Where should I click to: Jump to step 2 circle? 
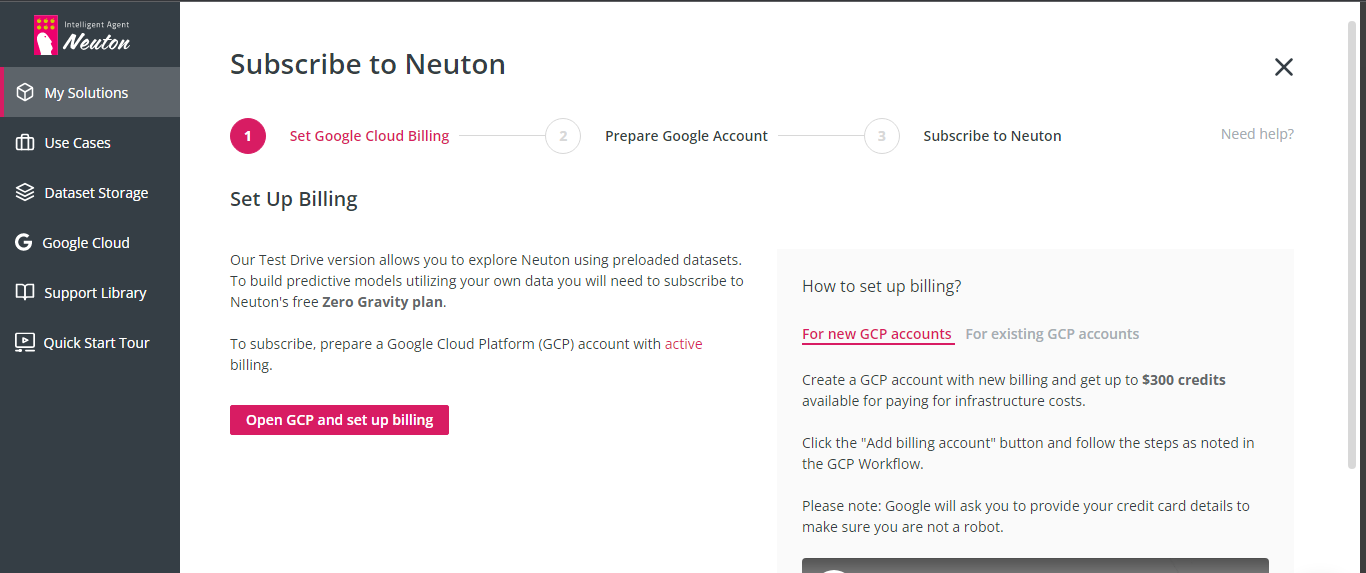[x=563, y=136]
